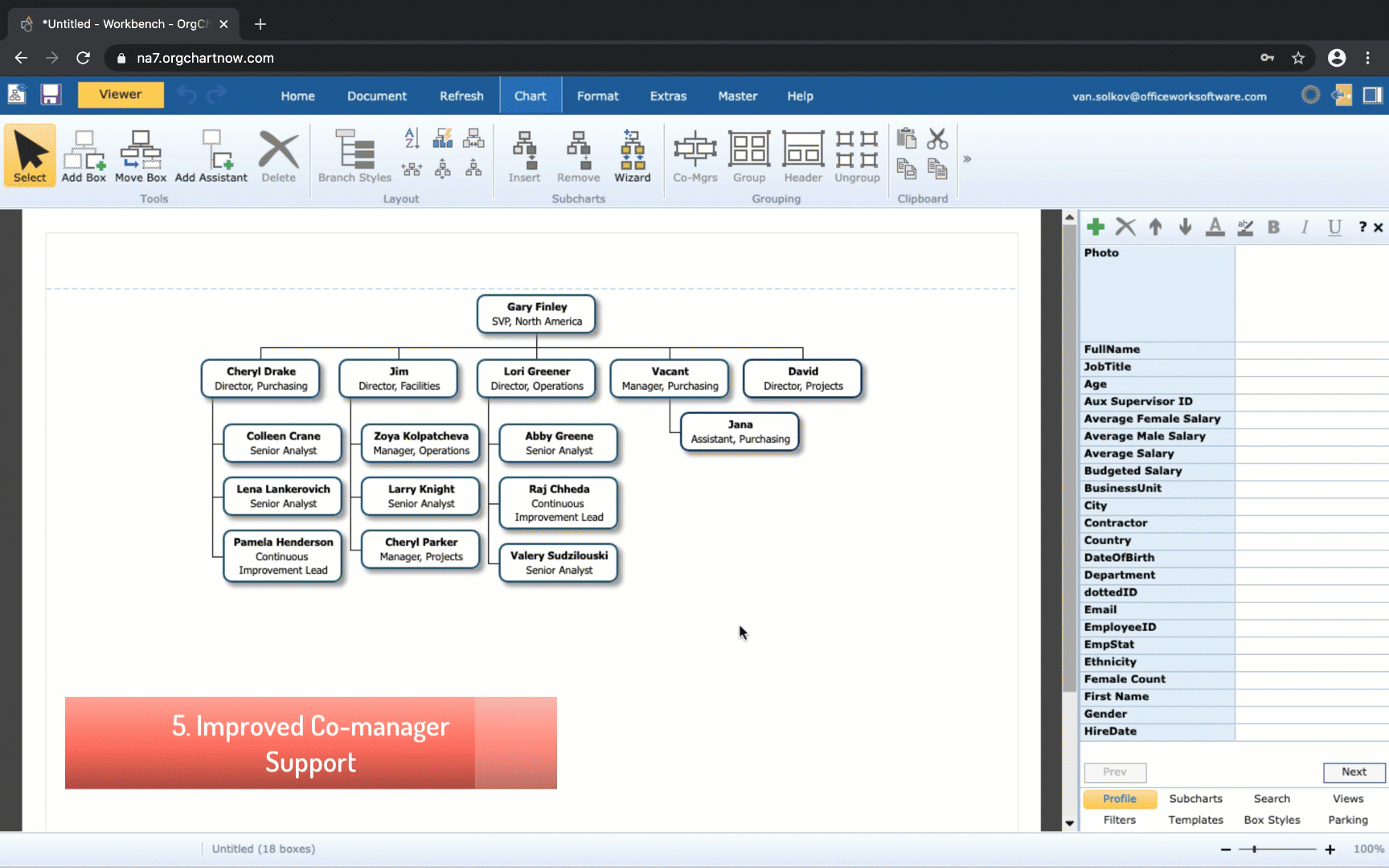Select the Gary Finley chart box
1389x868 pixels.
tap(536, 313)
